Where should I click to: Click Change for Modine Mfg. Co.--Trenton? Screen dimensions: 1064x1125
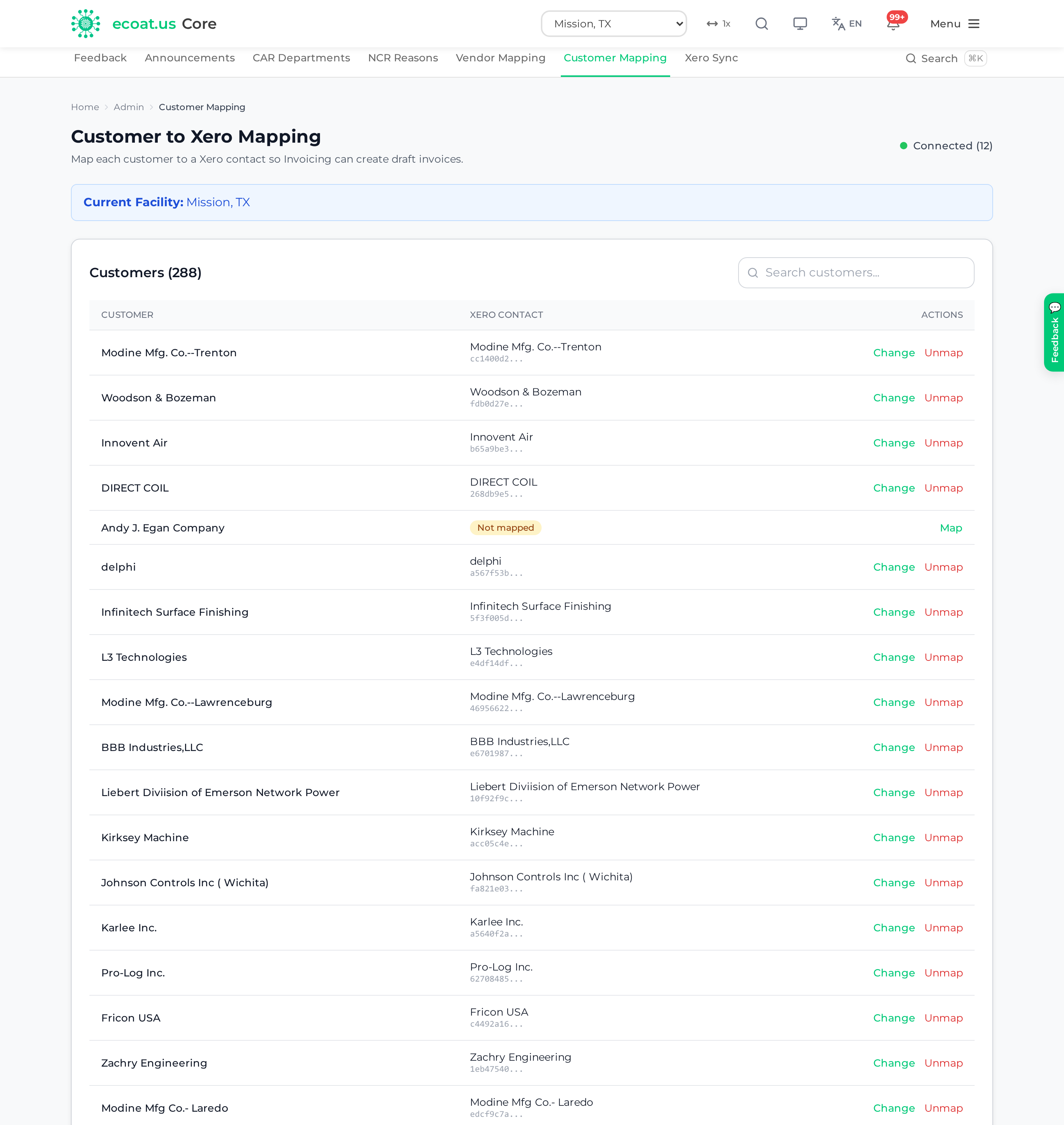click(894, 353)
